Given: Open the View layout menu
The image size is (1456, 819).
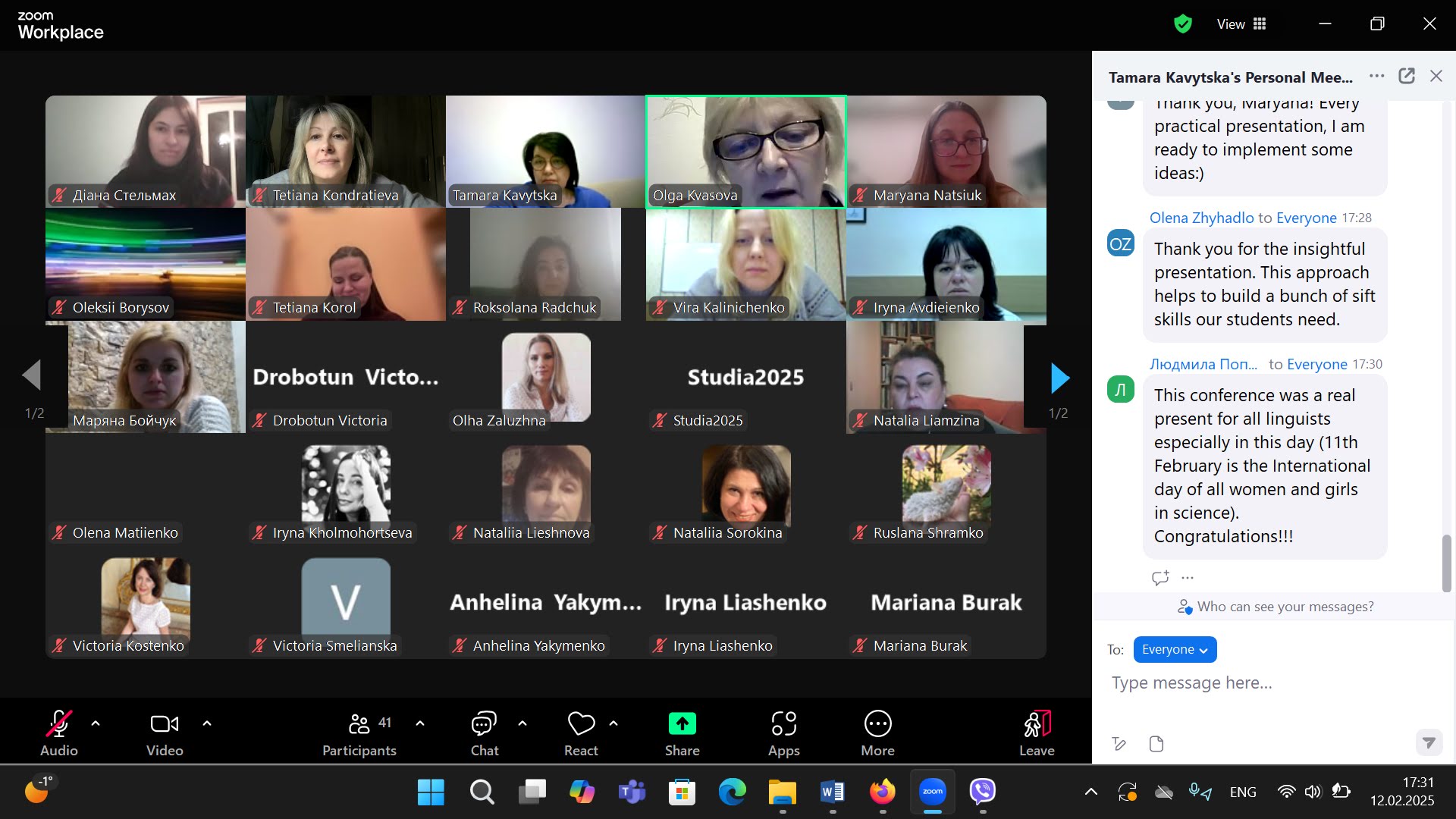Looking at the screenshot, I should tap(1241, 24).
